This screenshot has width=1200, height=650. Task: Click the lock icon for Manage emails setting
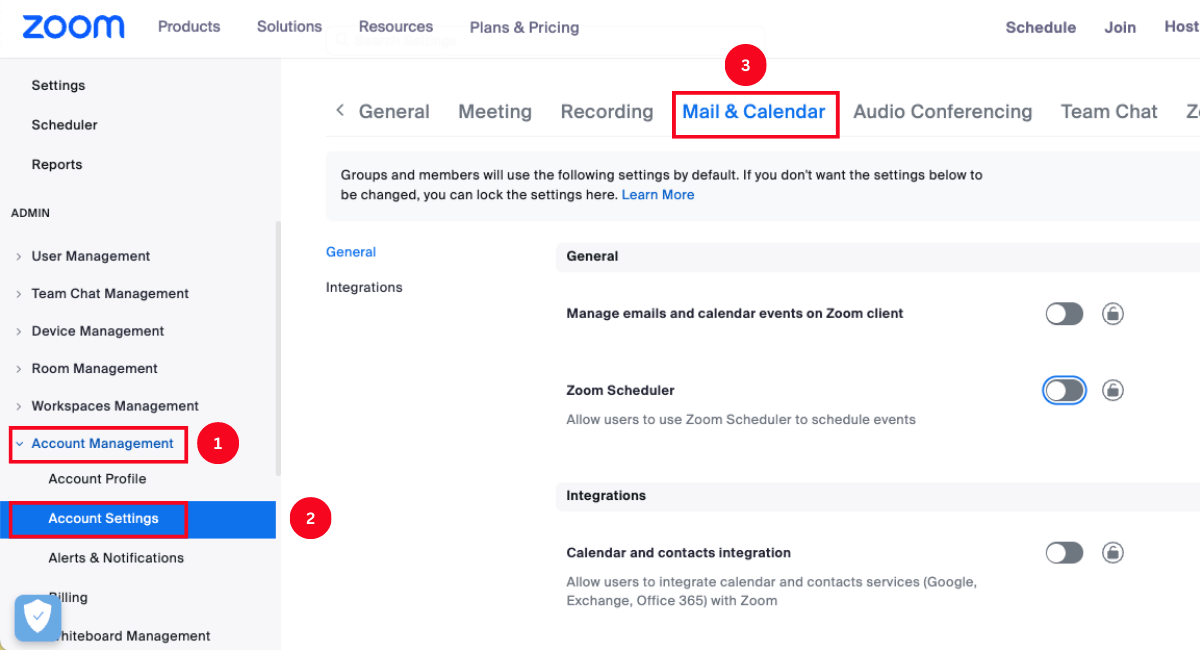pos(1112,314)
